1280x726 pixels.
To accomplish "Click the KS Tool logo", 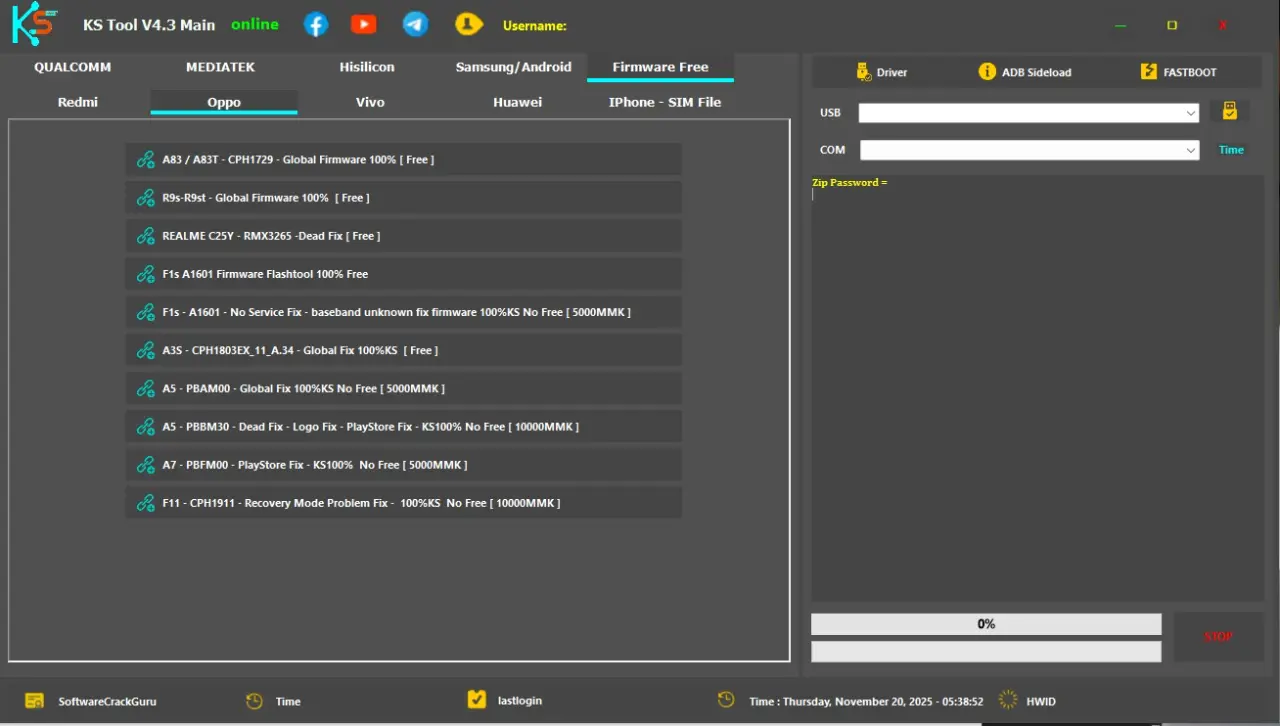I will (34, 23).
